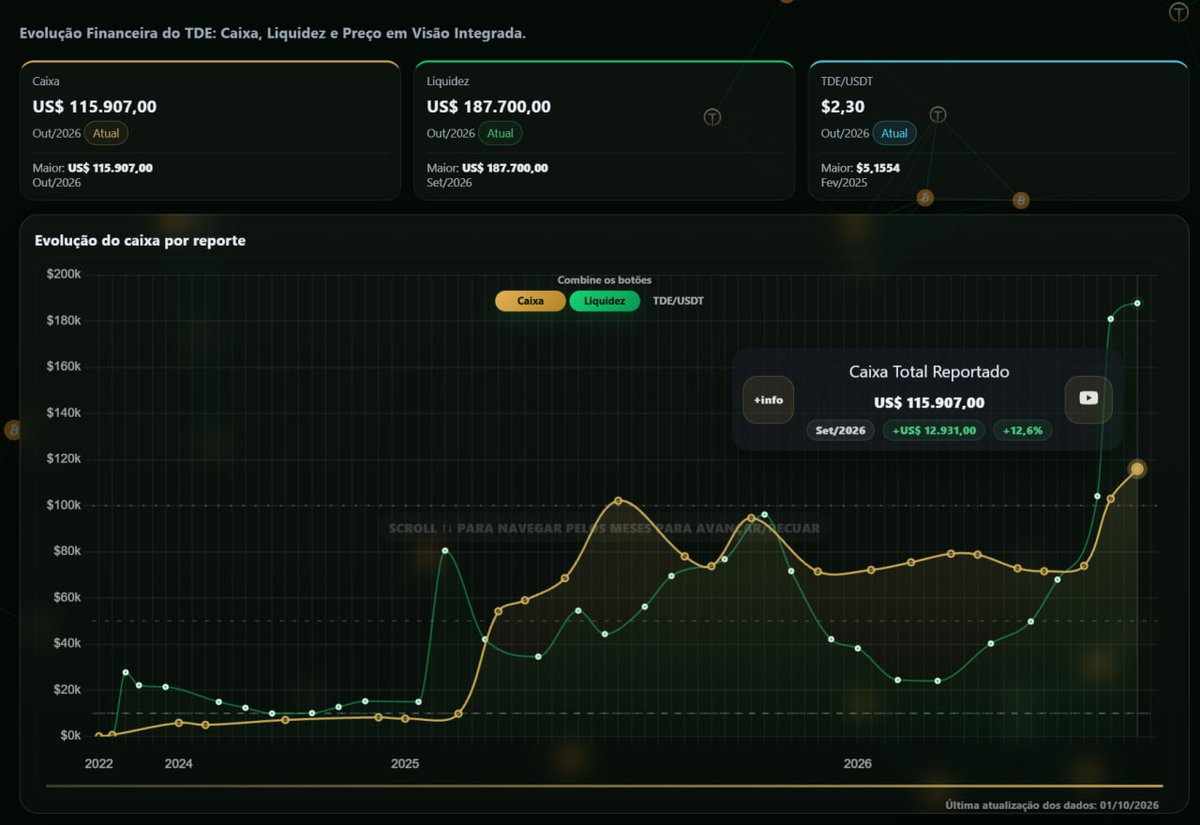Click the 2022 x-axis label

99,764
